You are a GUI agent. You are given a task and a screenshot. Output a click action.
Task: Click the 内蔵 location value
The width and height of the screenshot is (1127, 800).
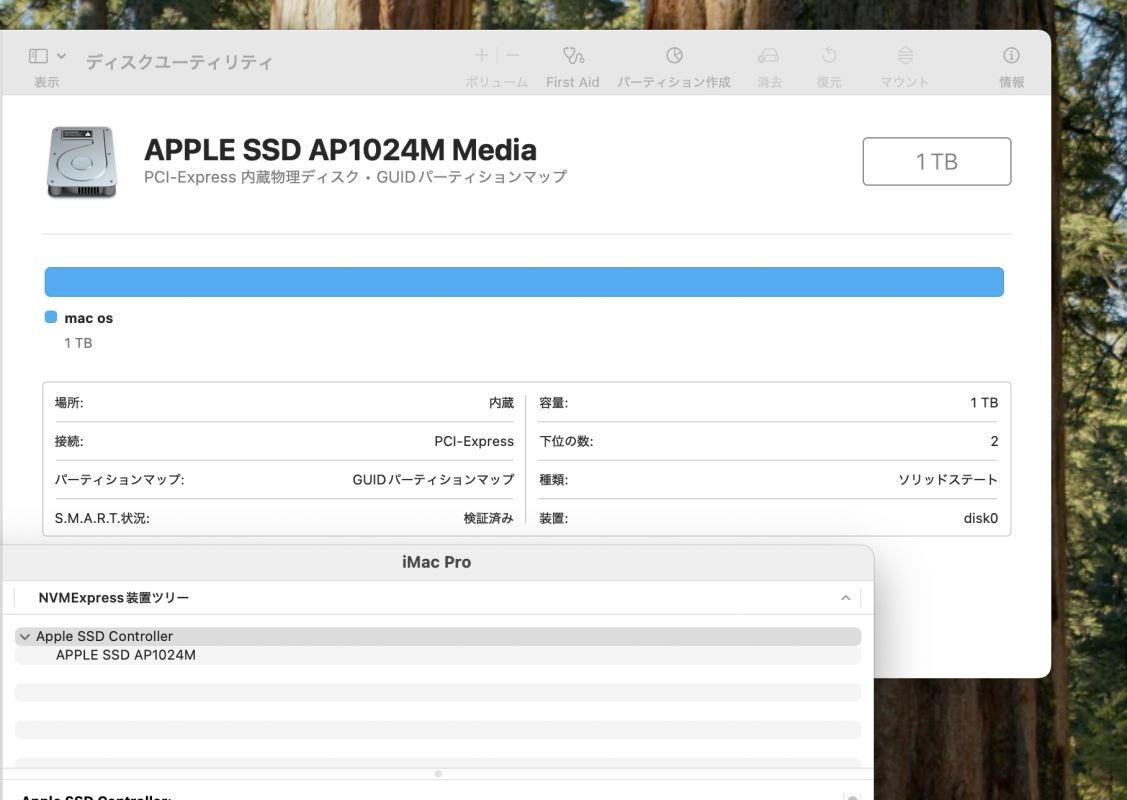(501, 403)
